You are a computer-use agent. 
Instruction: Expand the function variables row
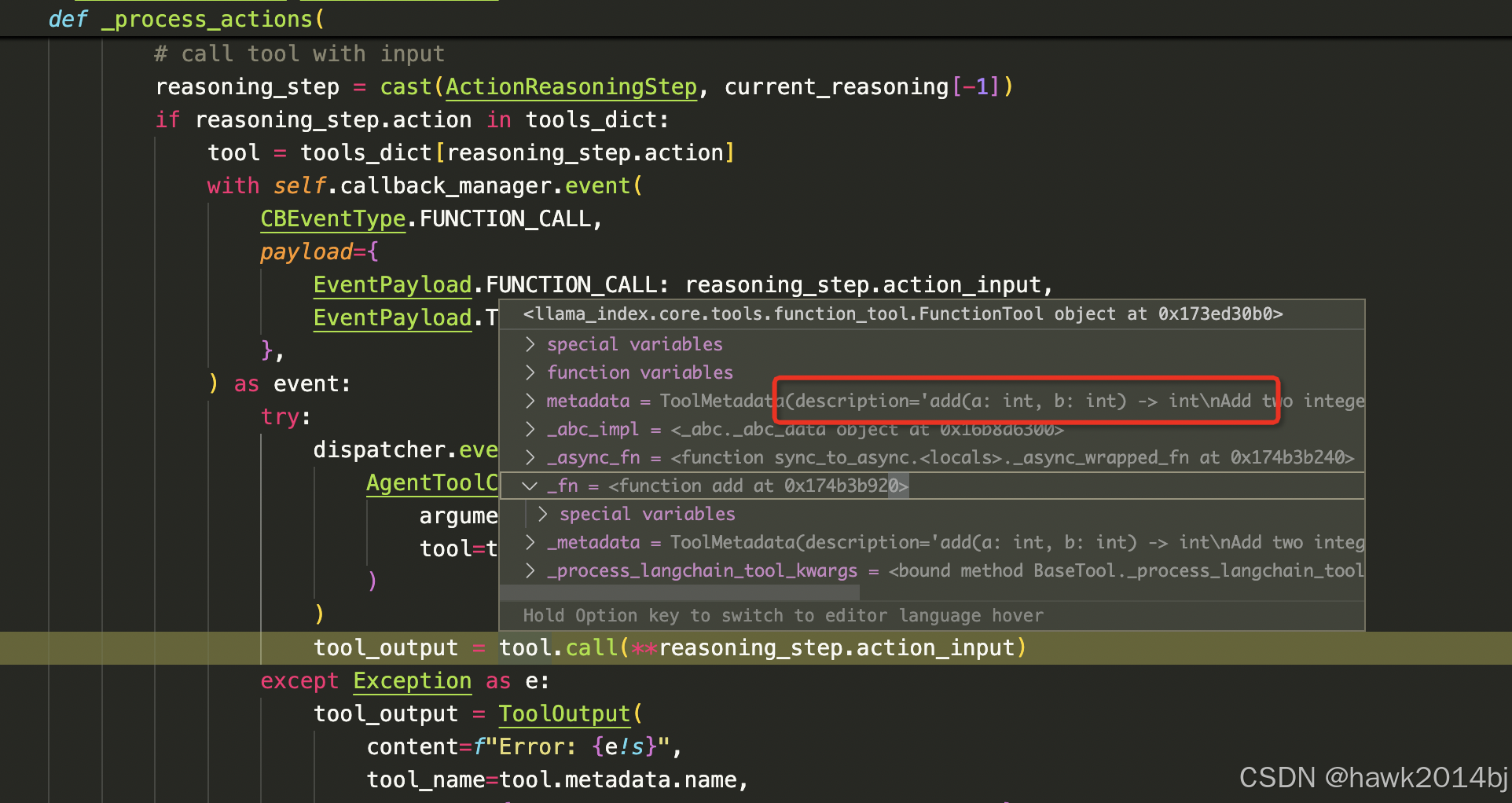(x=530, y=372)
